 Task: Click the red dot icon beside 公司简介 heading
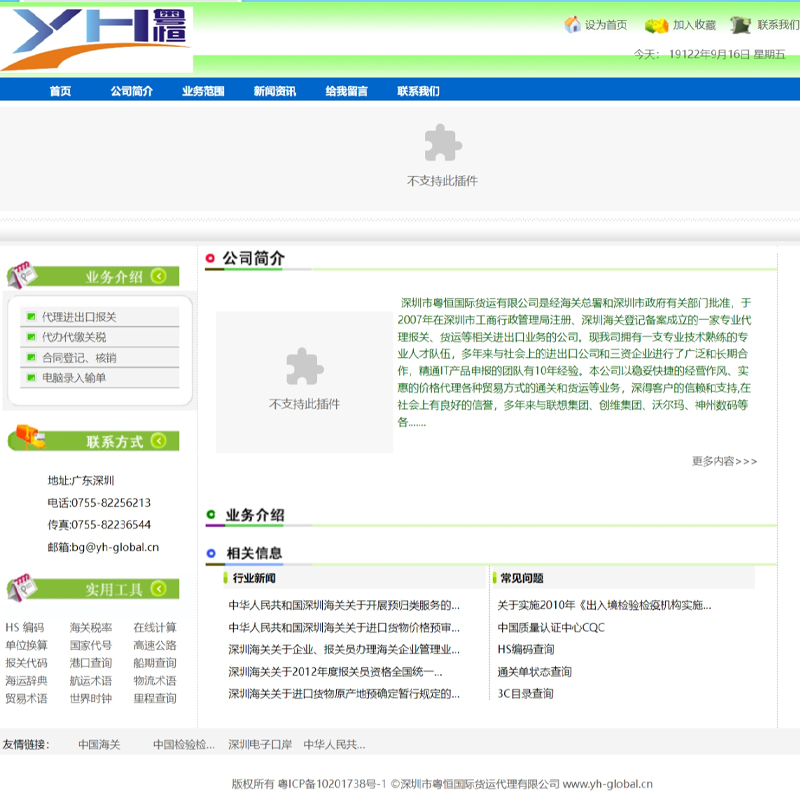pos(209,258)
